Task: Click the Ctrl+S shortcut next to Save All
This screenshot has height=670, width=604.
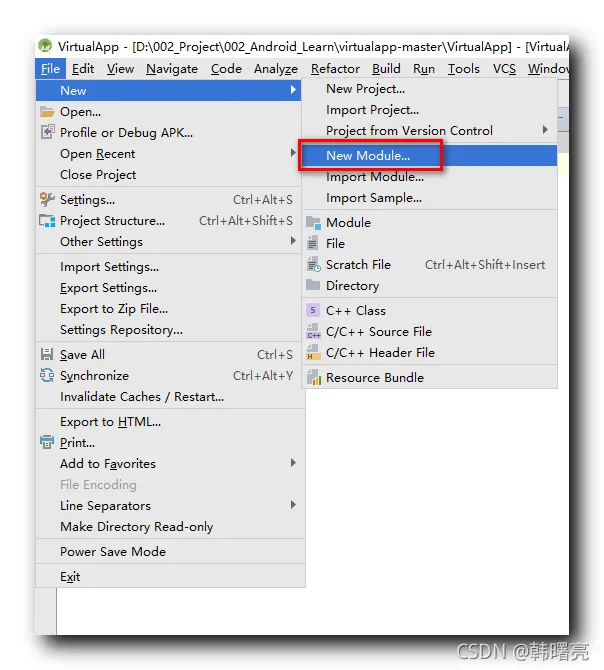Action: 275,355
